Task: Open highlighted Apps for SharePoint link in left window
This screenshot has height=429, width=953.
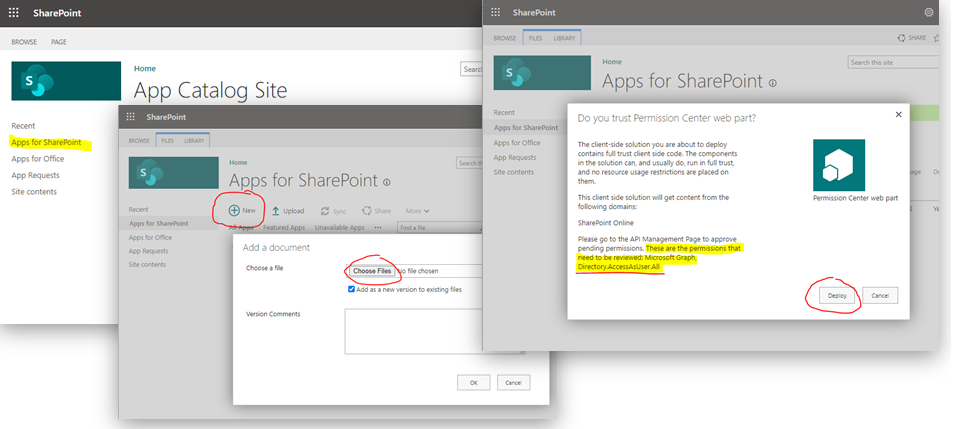Action: coord(46,142)
